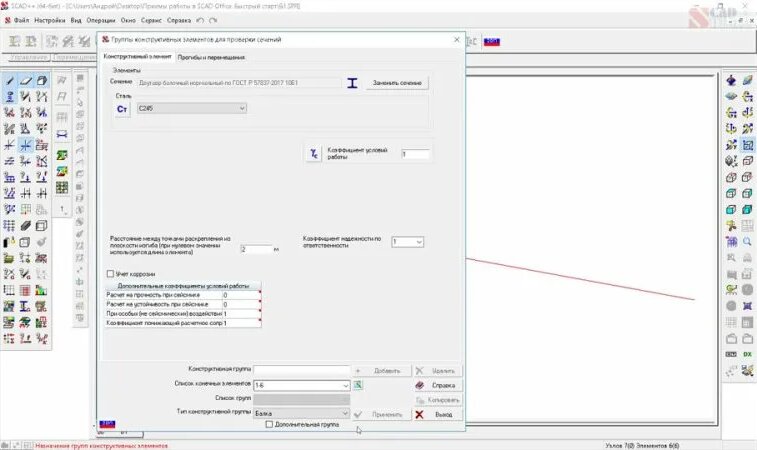The image size is (757, 450).
Task: Click 'Выход' to close the dialog
Action: [x=438, y=414]
